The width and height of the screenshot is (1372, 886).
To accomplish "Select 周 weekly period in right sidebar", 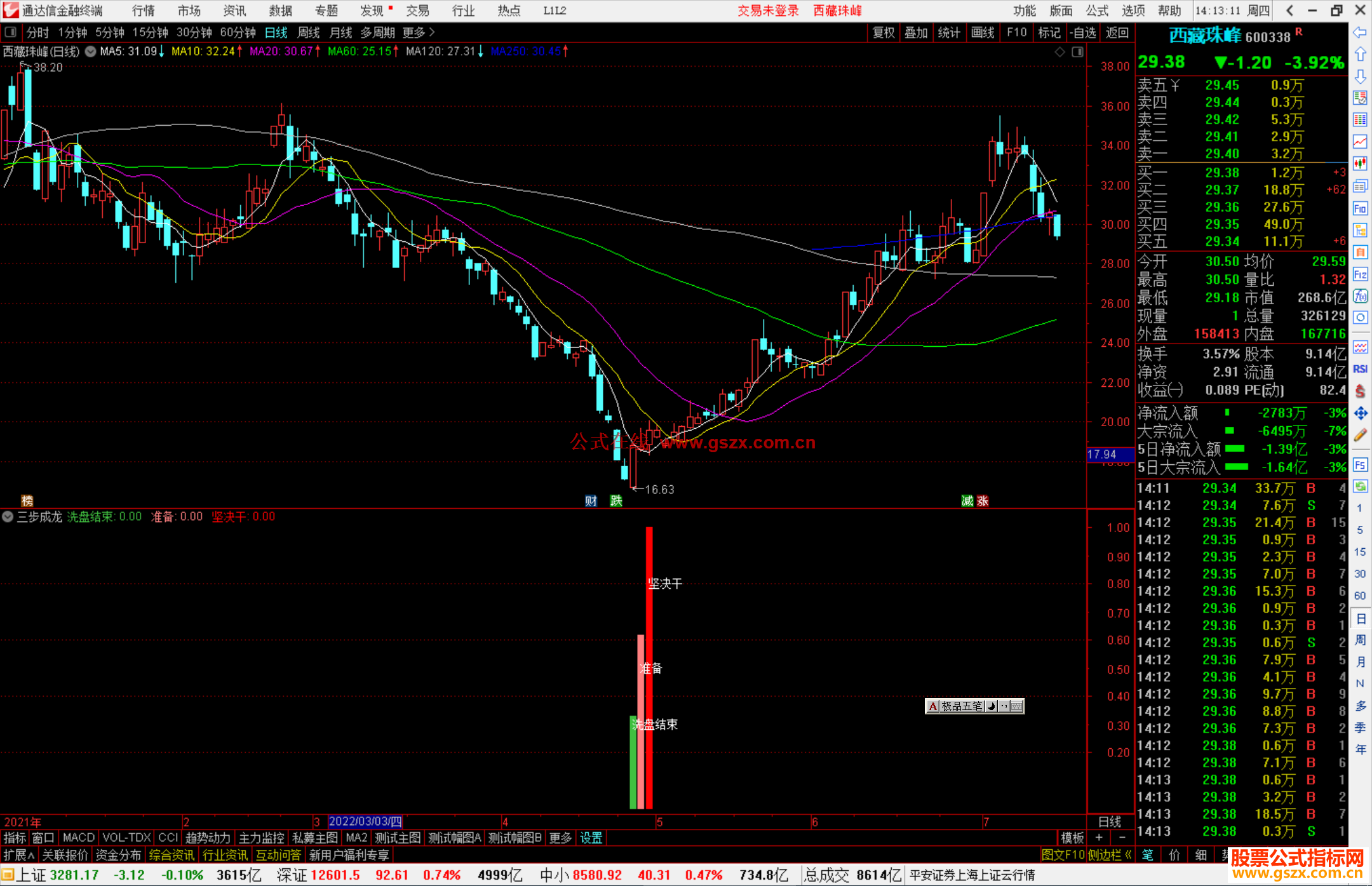I will pos(1360,640).
